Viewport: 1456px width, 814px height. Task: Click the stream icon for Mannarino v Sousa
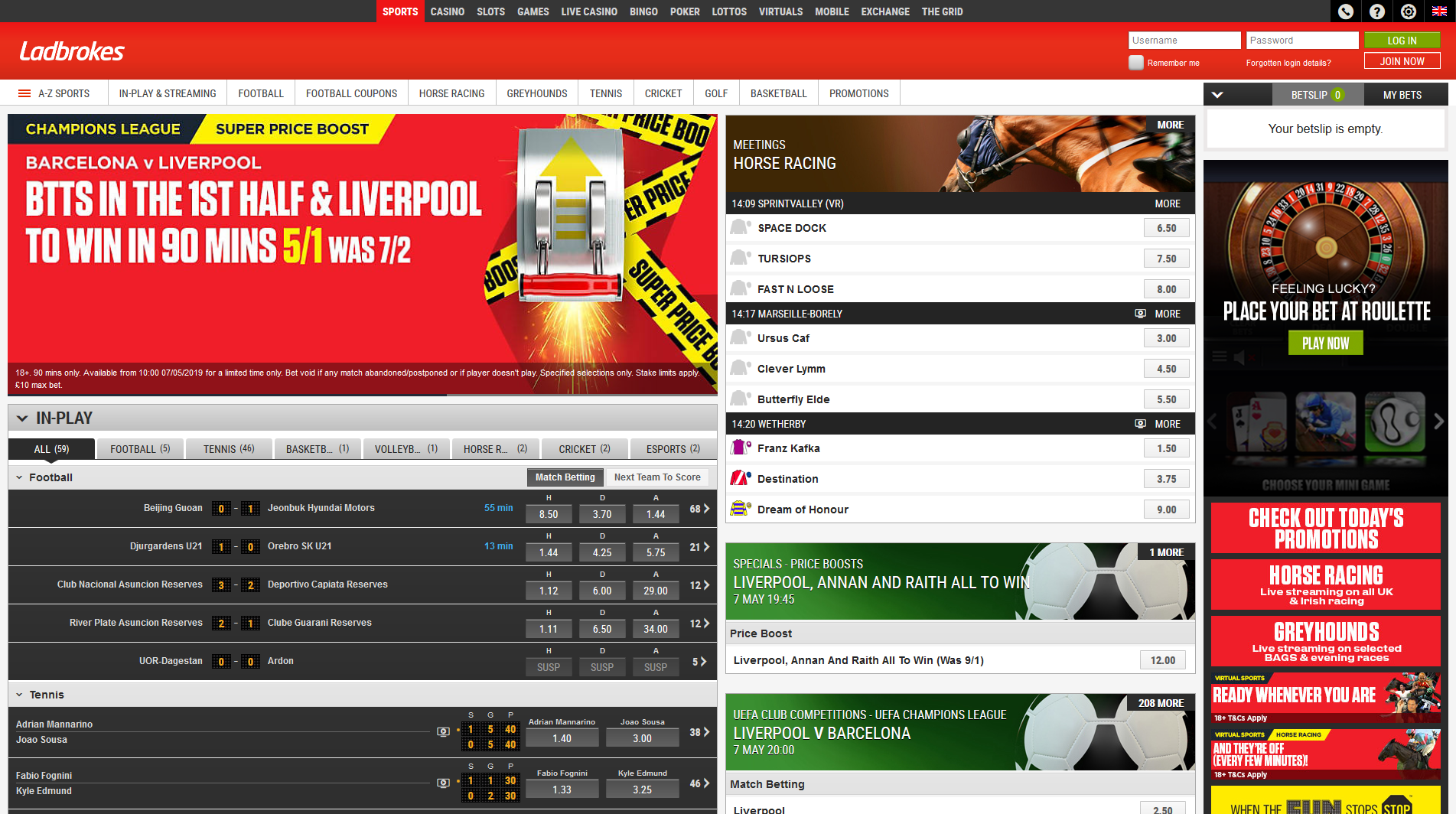(x=443, y=732)
